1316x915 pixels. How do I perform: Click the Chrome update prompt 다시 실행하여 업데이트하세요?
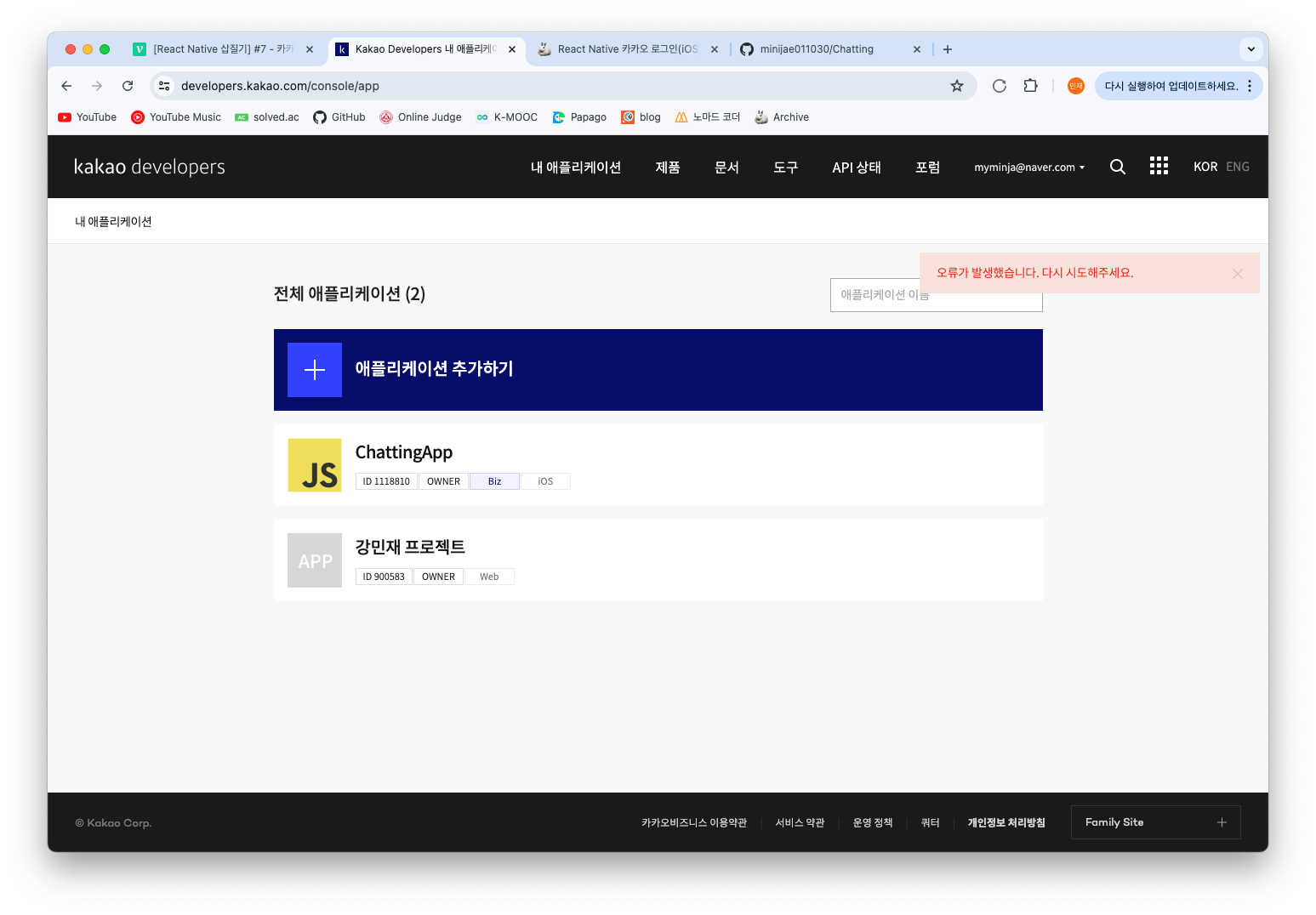coord(1171,86)
